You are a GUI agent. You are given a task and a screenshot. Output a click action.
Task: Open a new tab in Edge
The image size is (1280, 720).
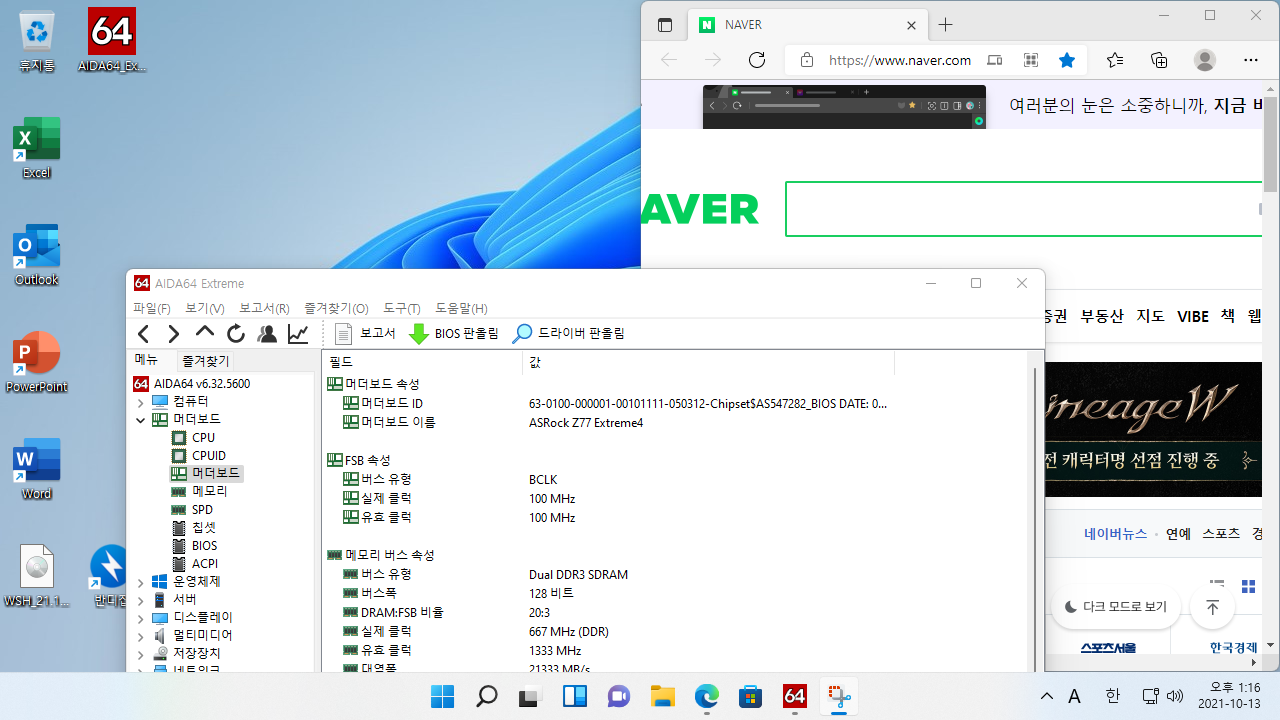pyautogui.click(x=946, y=25)
